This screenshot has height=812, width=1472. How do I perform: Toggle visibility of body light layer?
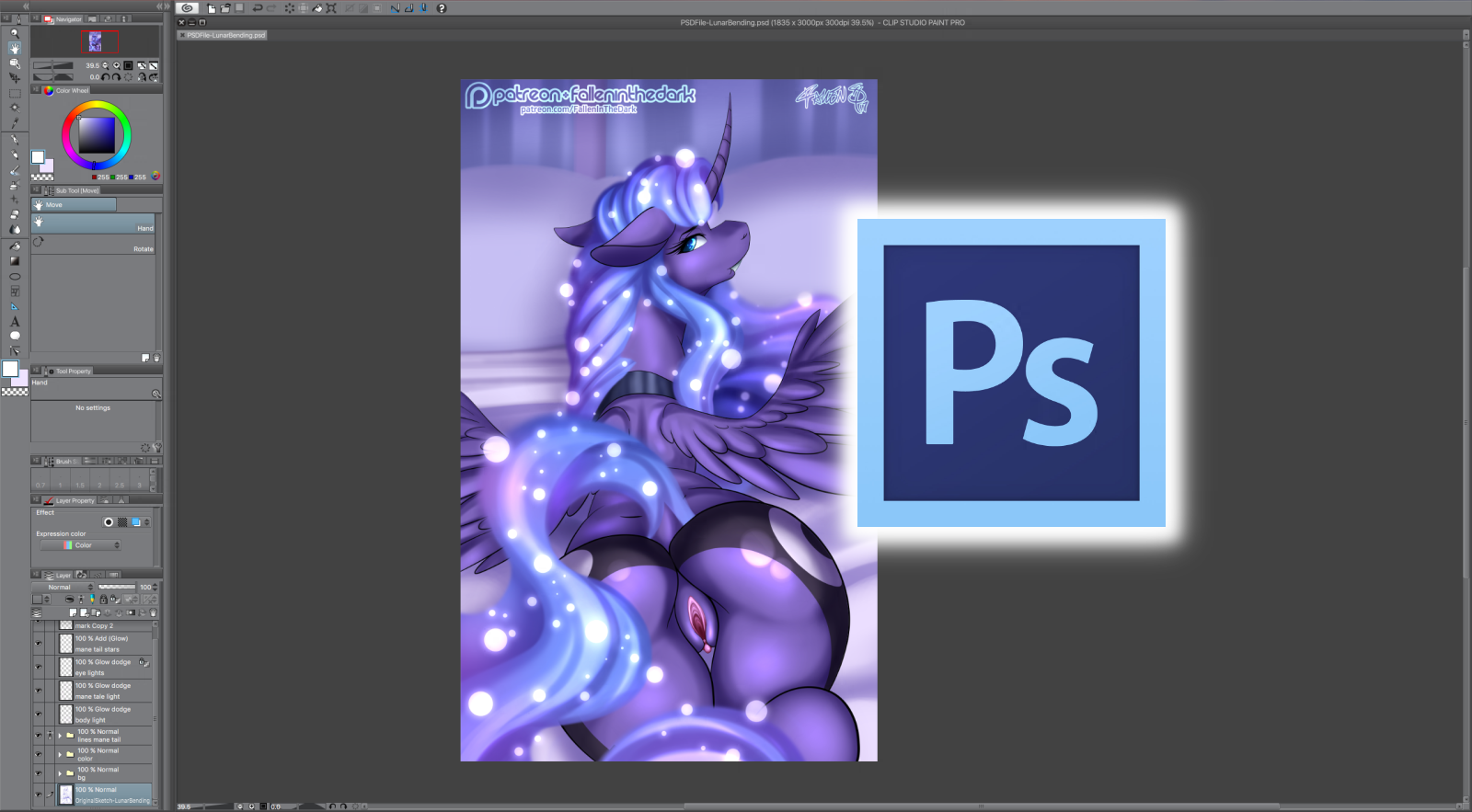point(39,715)
